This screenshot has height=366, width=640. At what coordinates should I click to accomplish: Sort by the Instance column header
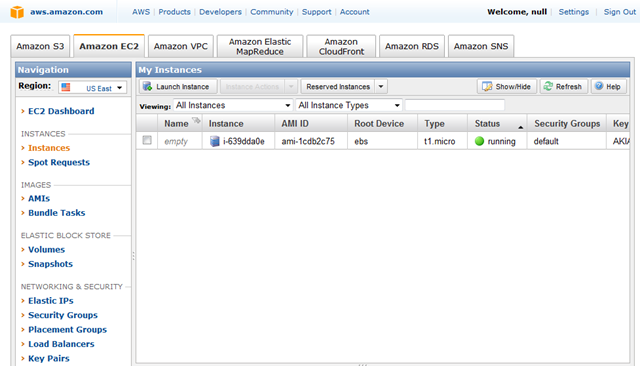238,124
